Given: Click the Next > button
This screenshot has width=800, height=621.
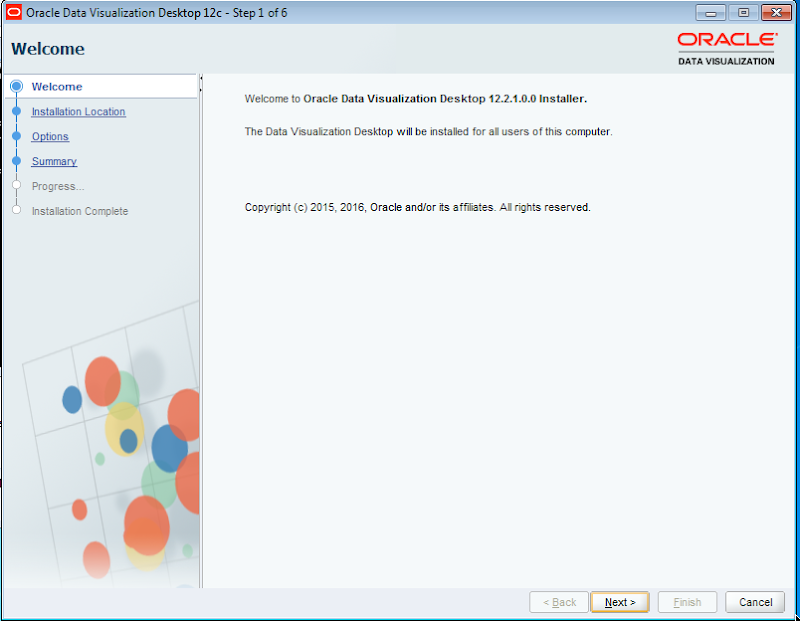Looking at the screenshot, I should pos(620,602).
